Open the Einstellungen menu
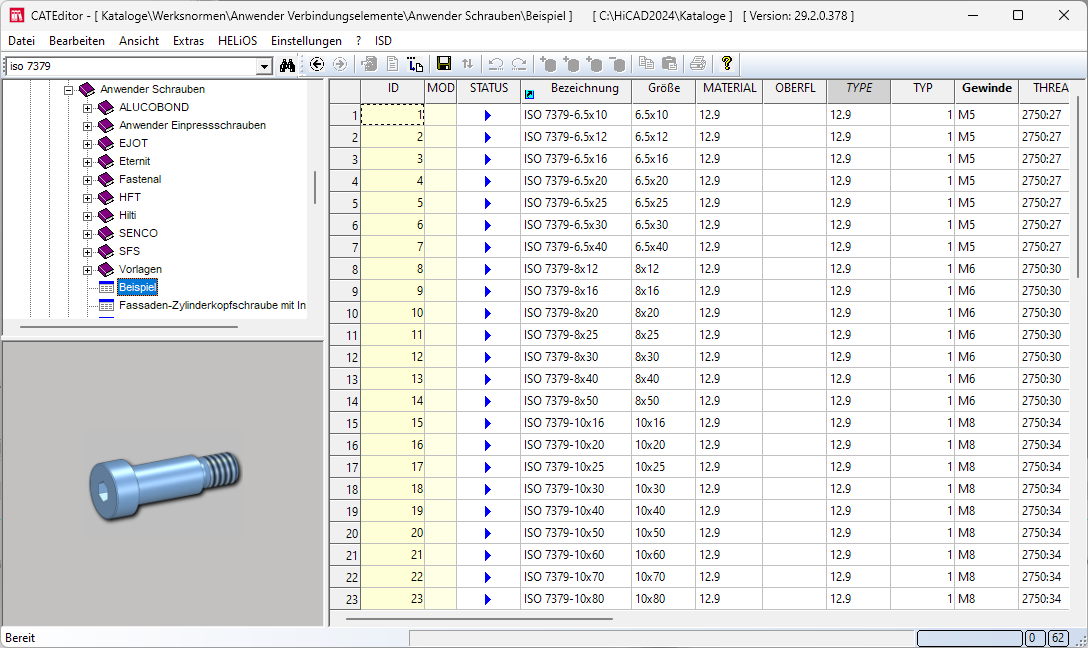 (306, 41)
